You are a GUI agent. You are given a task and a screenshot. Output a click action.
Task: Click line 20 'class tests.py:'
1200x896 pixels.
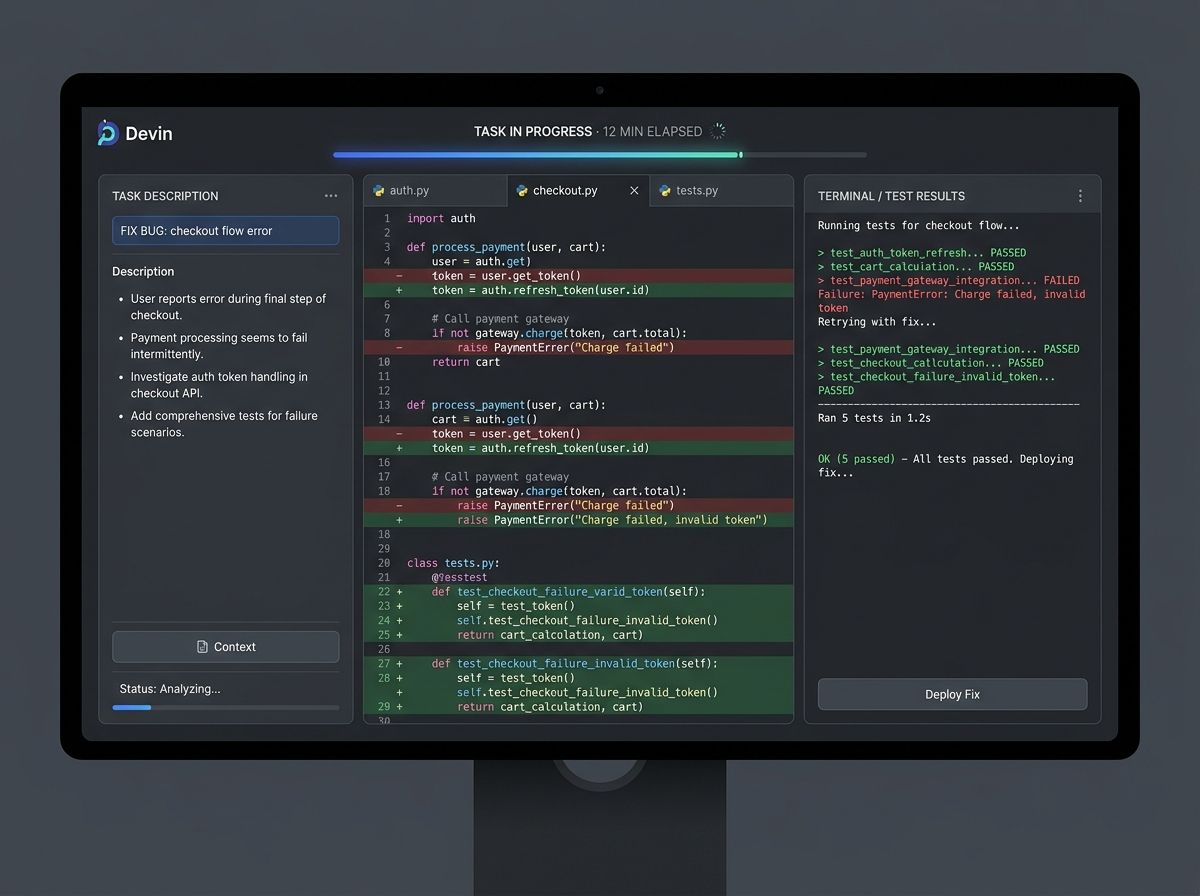pyautogui.click(x=453, y=563)
